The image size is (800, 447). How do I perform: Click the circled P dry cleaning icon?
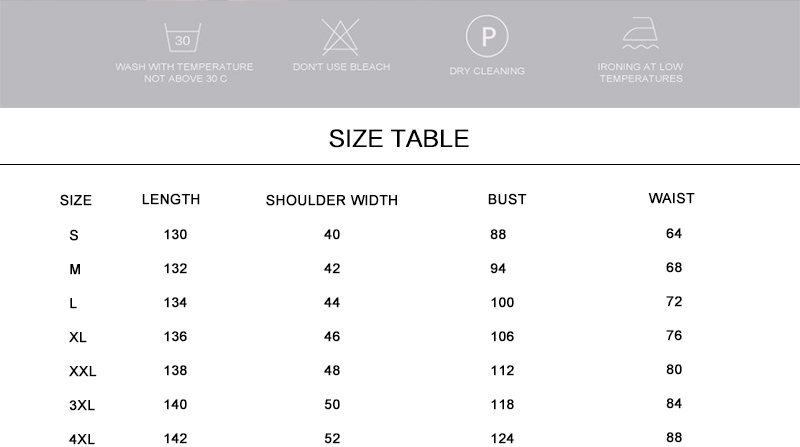(x=488, y=38)
